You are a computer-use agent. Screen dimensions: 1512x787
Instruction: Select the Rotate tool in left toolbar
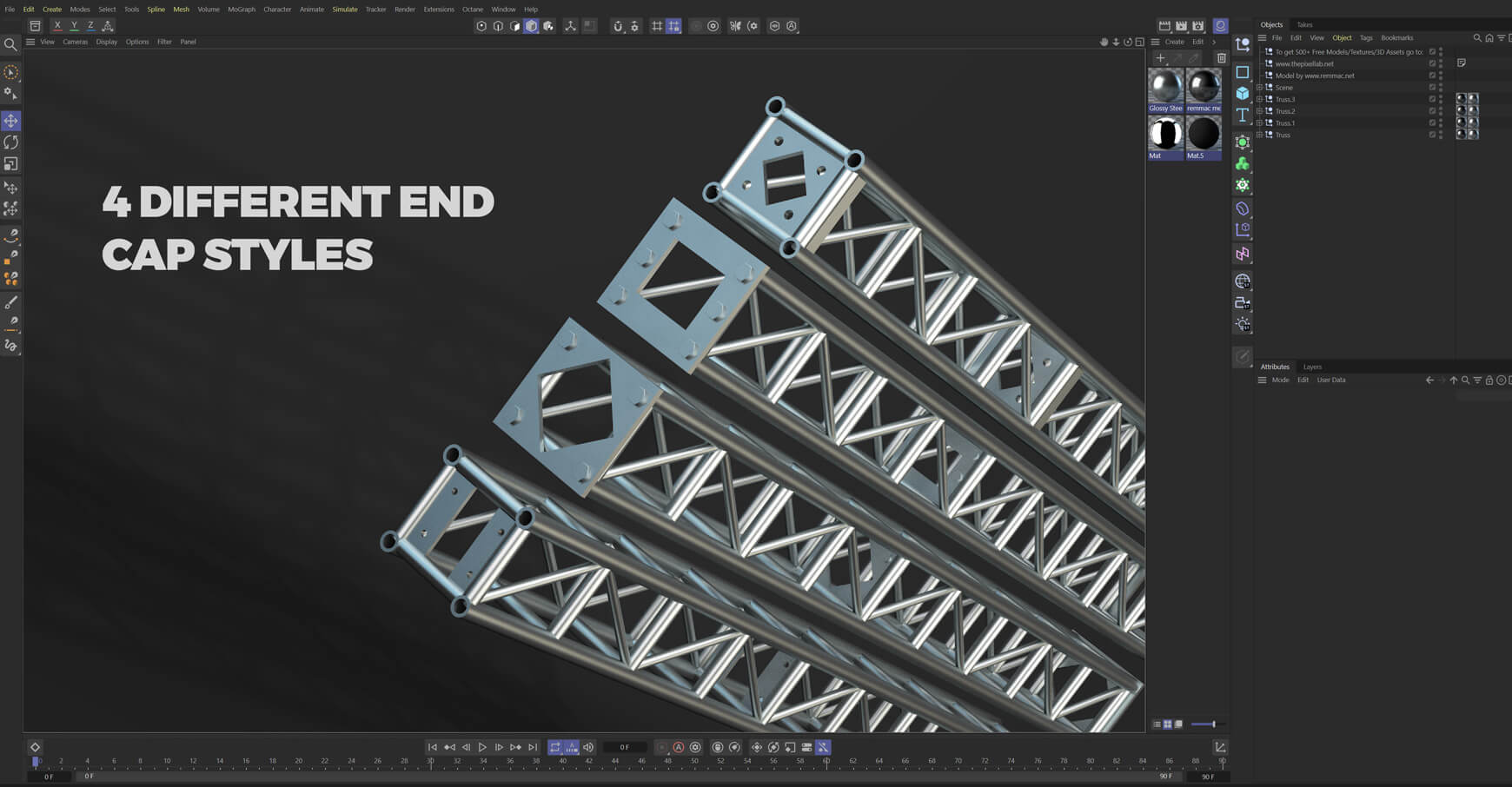coord(11,142)
